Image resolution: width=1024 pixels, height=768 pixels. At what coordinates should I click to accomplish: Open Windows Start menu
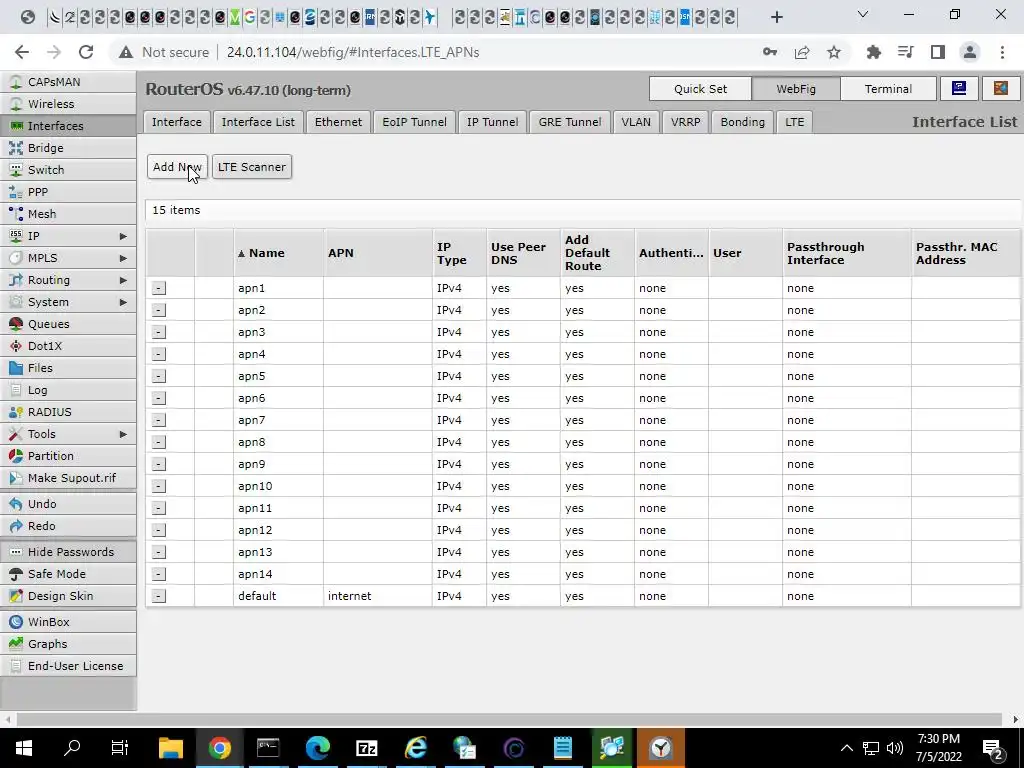point(24,748)
